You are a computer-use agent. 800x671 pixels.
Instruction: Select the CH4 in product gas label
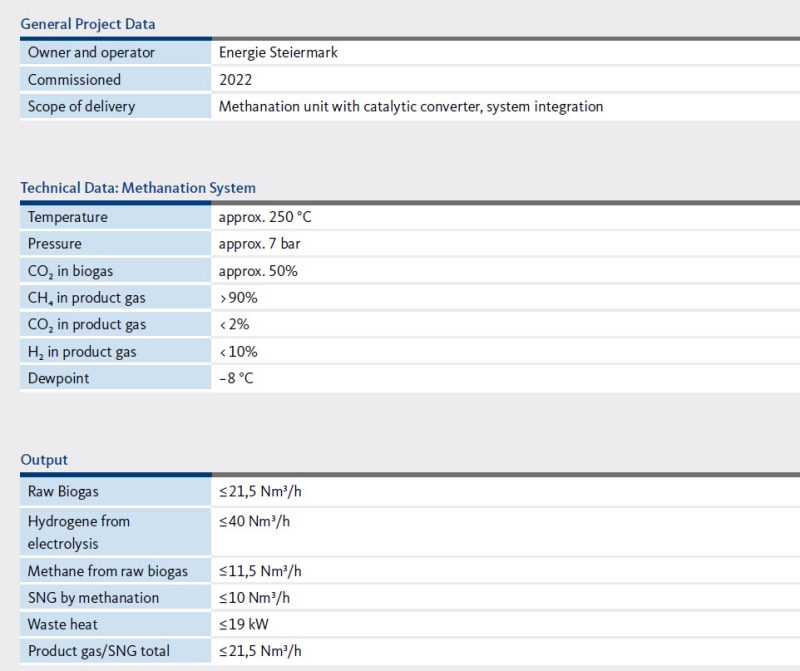87,298
